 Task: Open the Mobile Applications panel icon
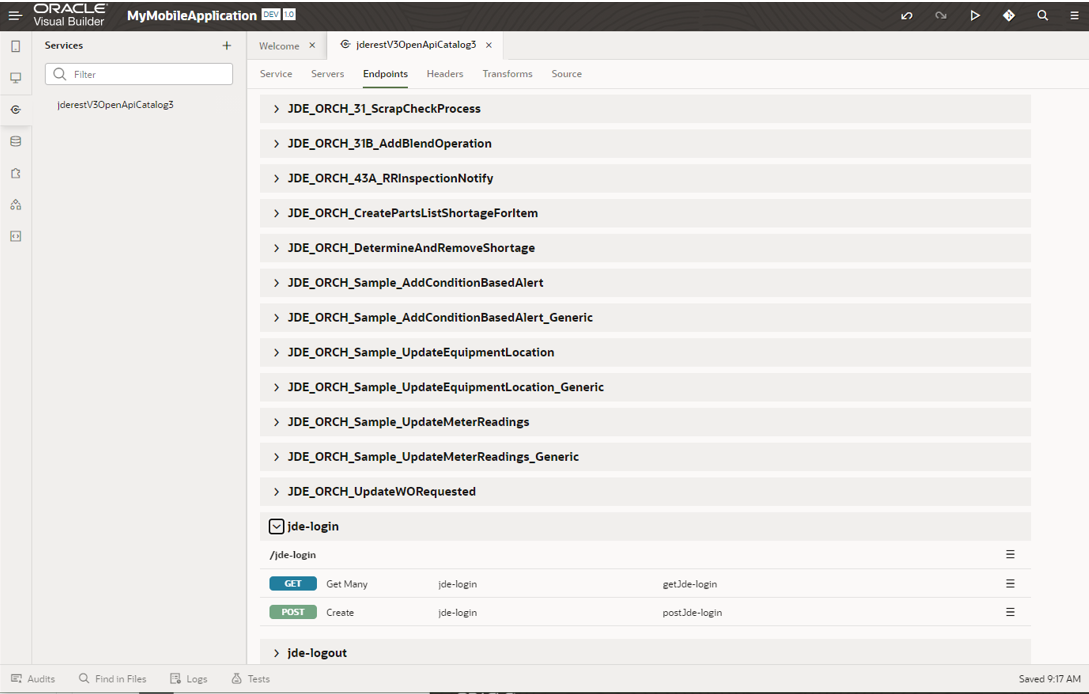click(14, 45)
